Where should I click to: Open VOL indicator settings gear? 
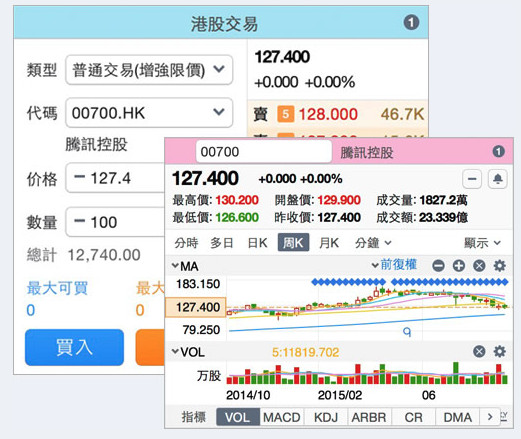[x=499, y=351]
